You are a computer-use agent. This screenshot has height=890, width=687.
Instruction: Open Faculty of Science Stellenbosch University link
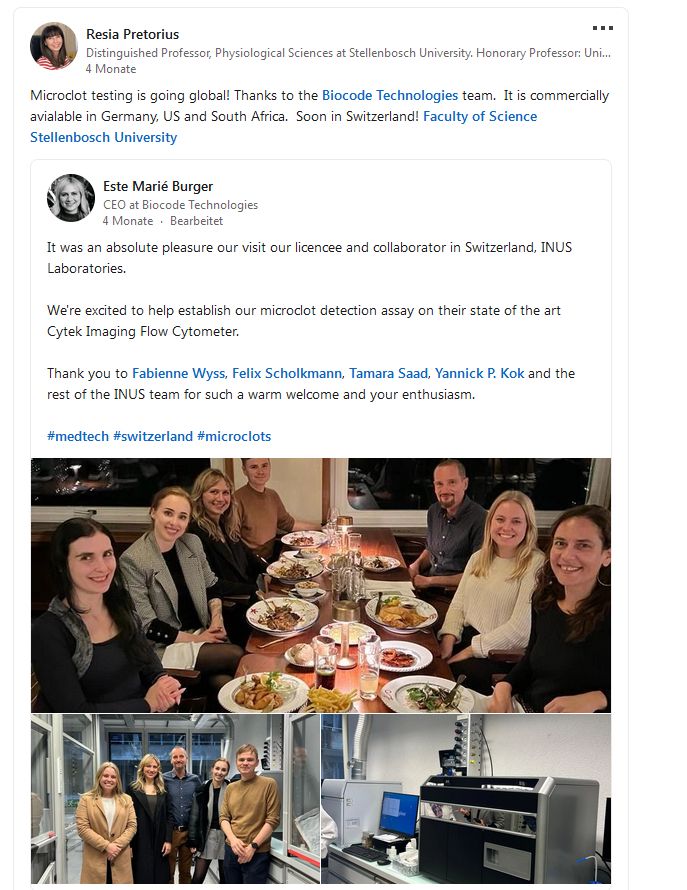click(x=283, y=127)
